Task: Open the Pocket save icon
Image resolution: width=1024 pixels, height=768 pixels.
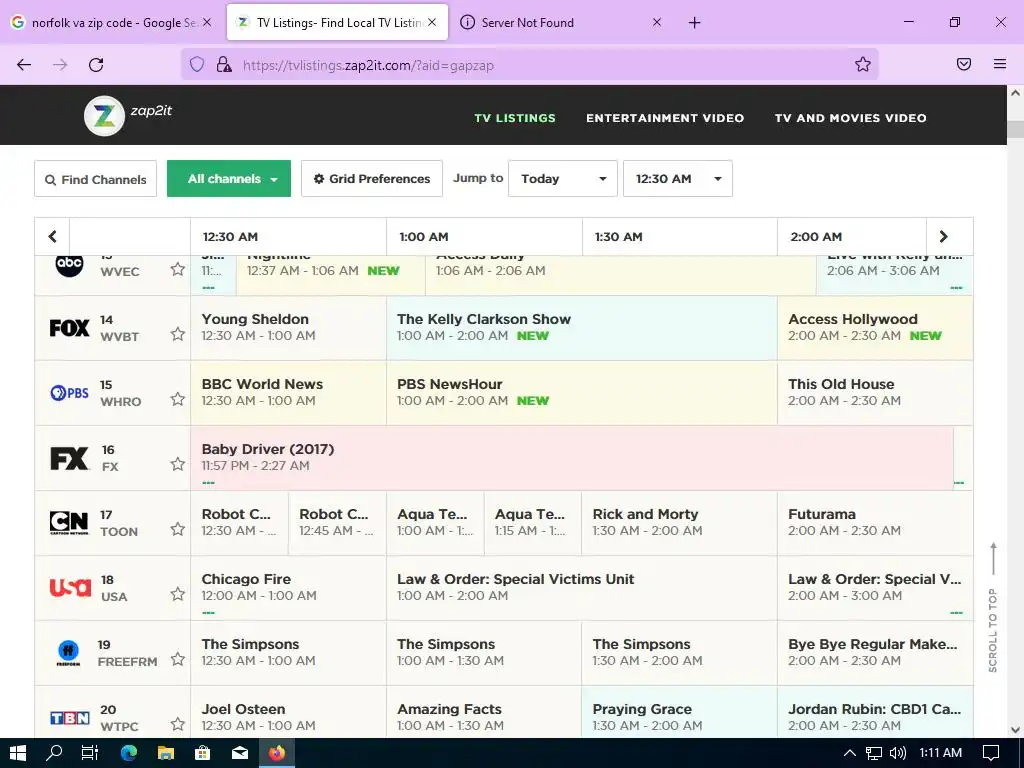Action: (964, 64)
